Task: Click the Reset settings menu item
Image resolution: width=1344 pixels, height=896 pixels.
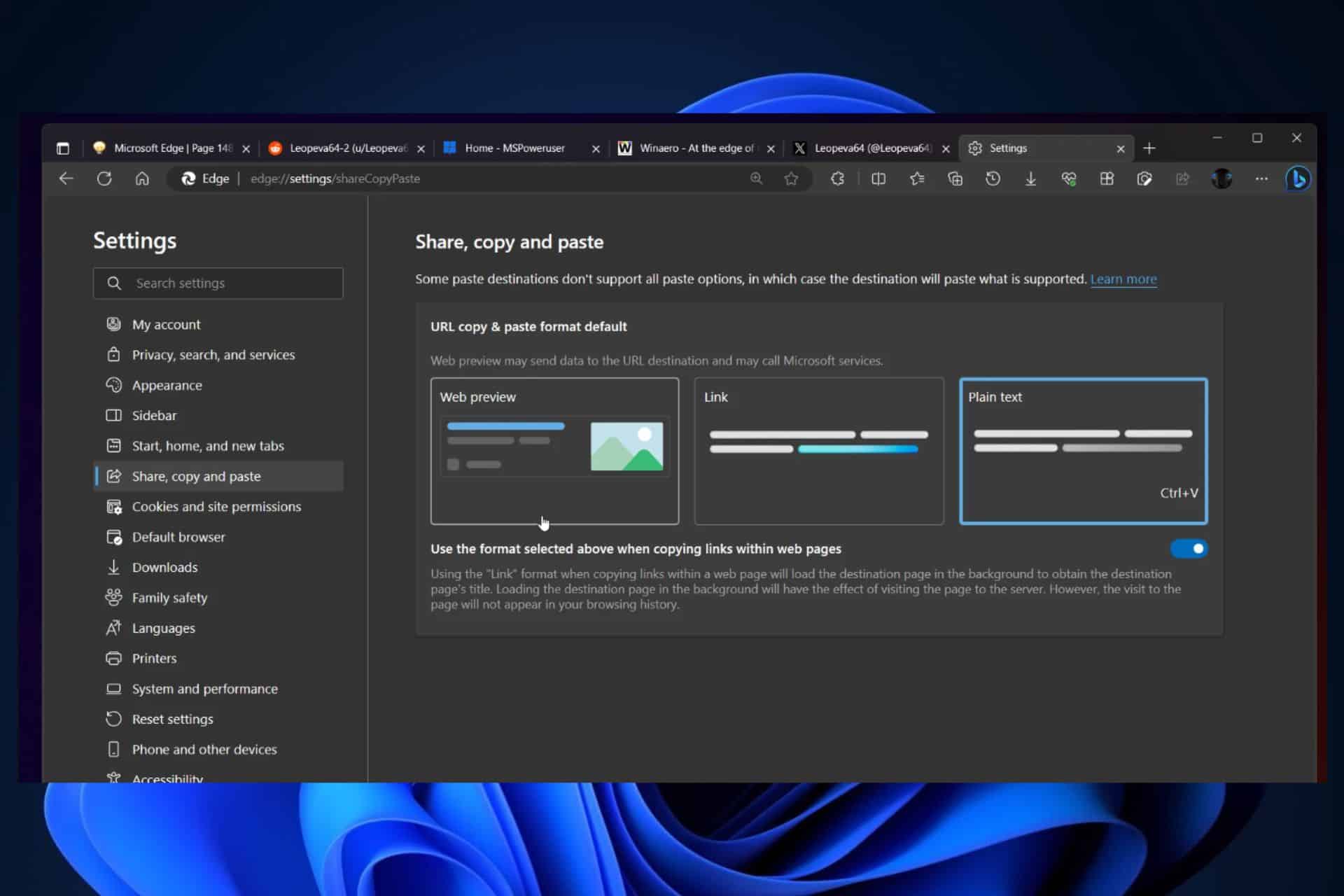Action: (172, 718)
